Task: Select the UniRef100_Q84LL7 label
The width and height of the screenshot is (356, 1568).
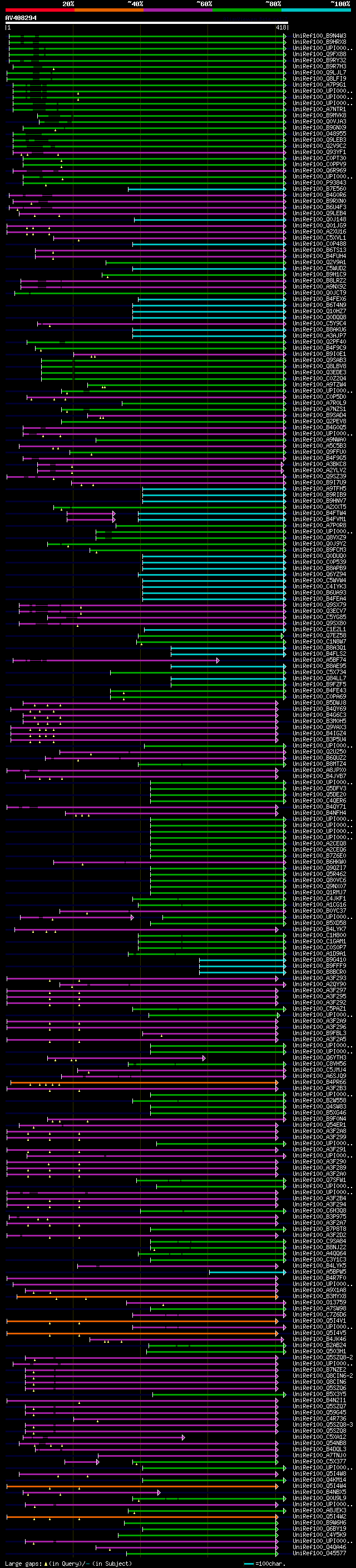Action: click(x=319, y=678)
